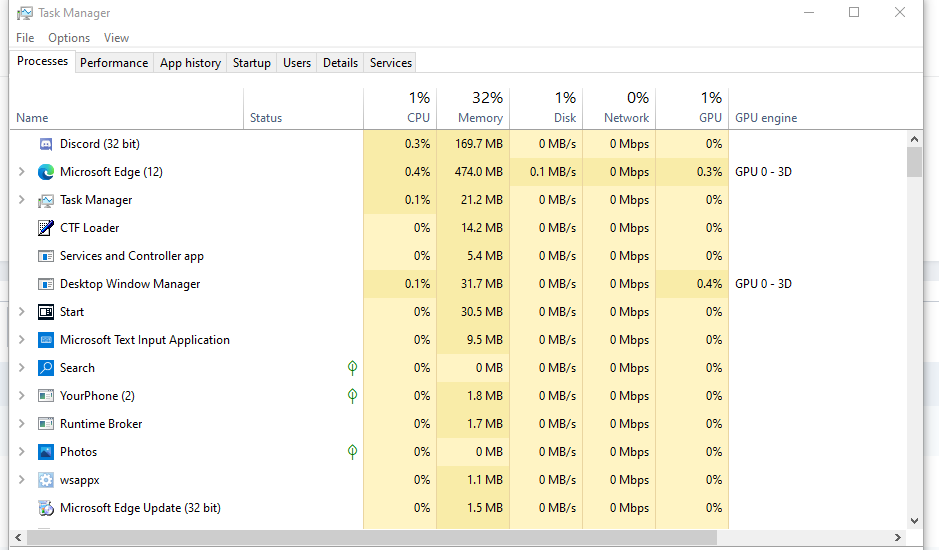
Task: Click the vertical scrollbar up arrow
Action: [914, 139]
